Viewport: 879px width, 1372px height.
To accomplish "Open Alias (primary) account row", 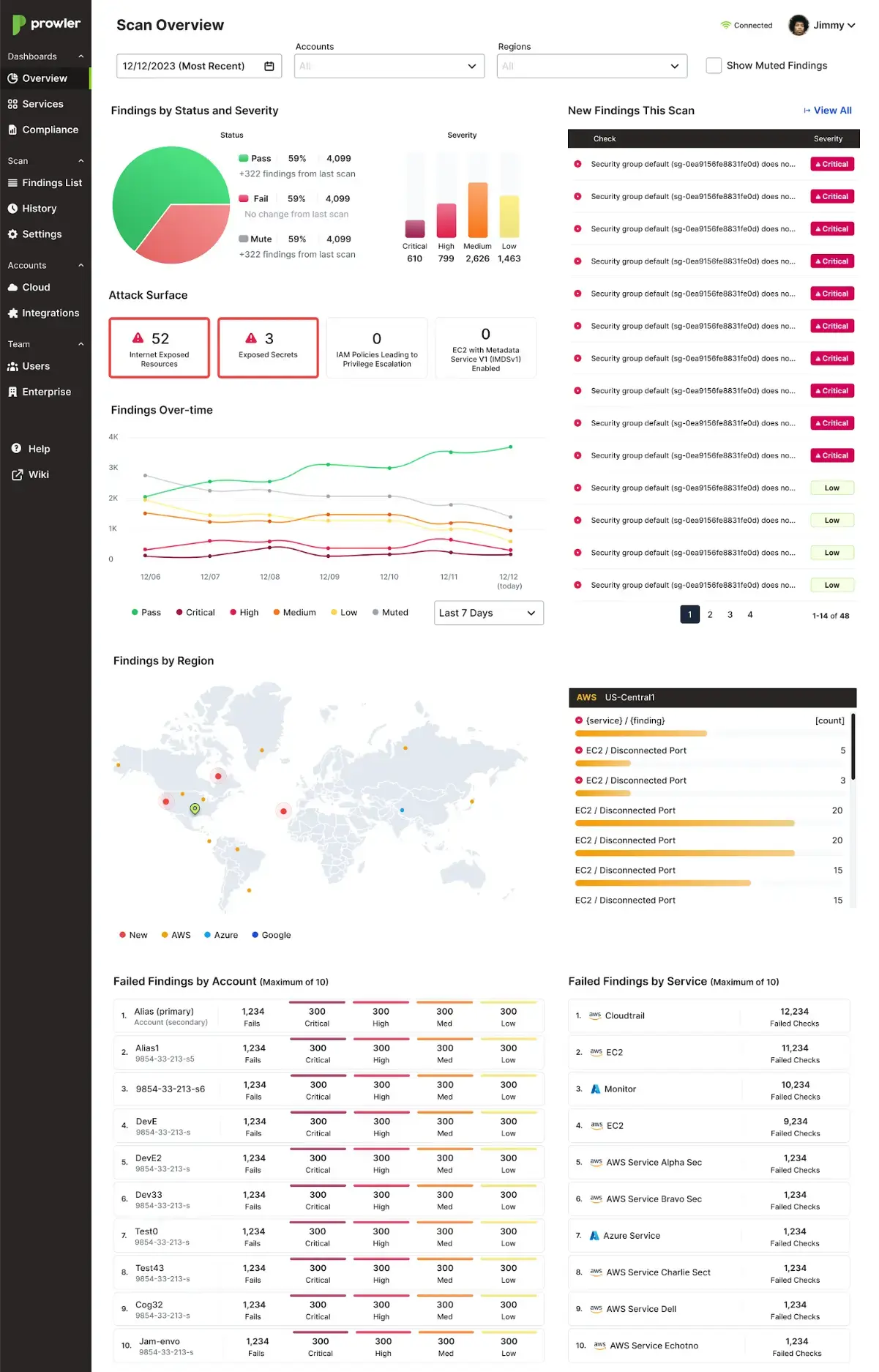I will [329, 1016].
